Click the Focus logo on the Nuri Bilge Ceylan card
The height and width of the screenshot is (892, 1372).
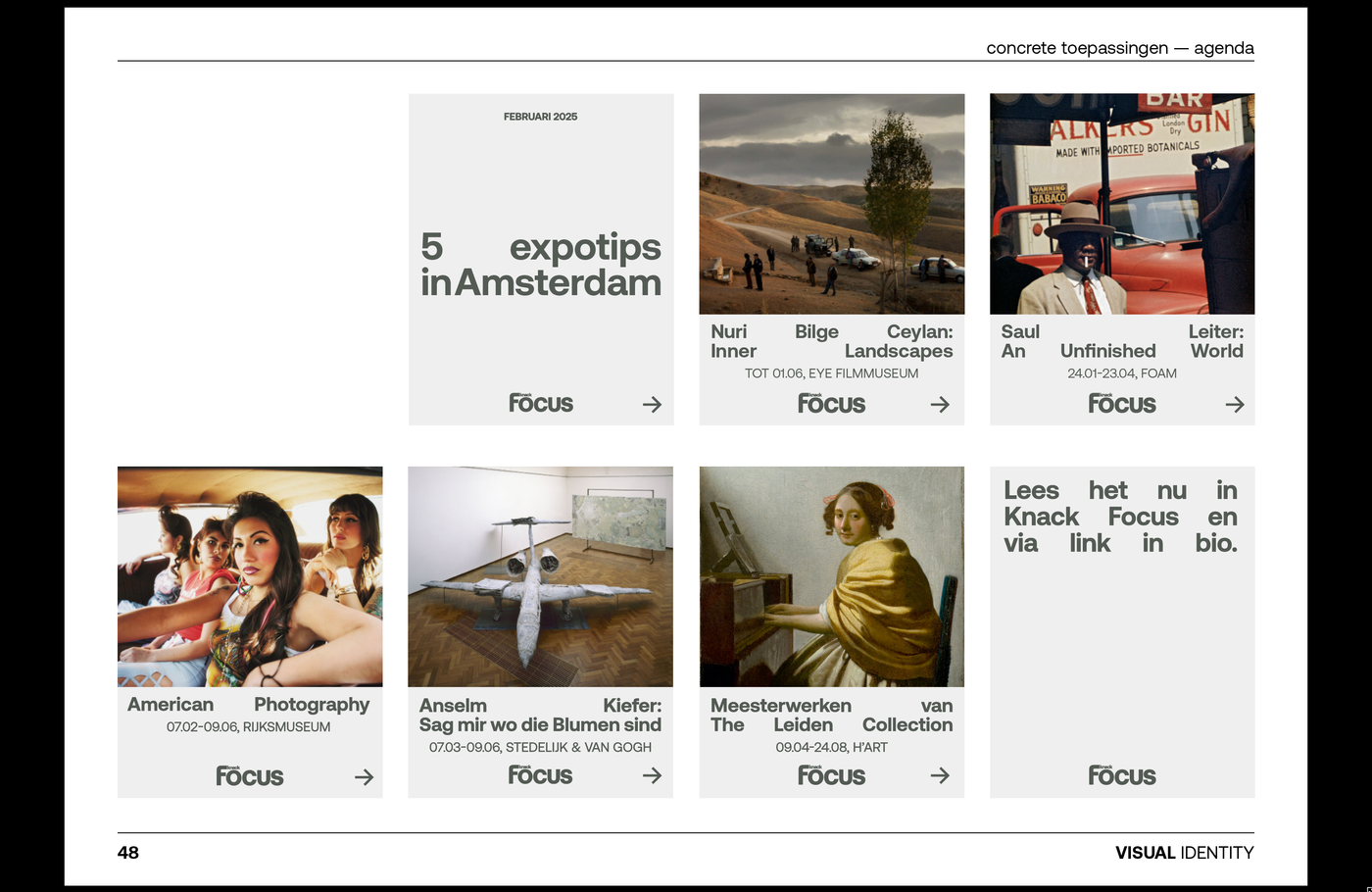tap(831, 403)
